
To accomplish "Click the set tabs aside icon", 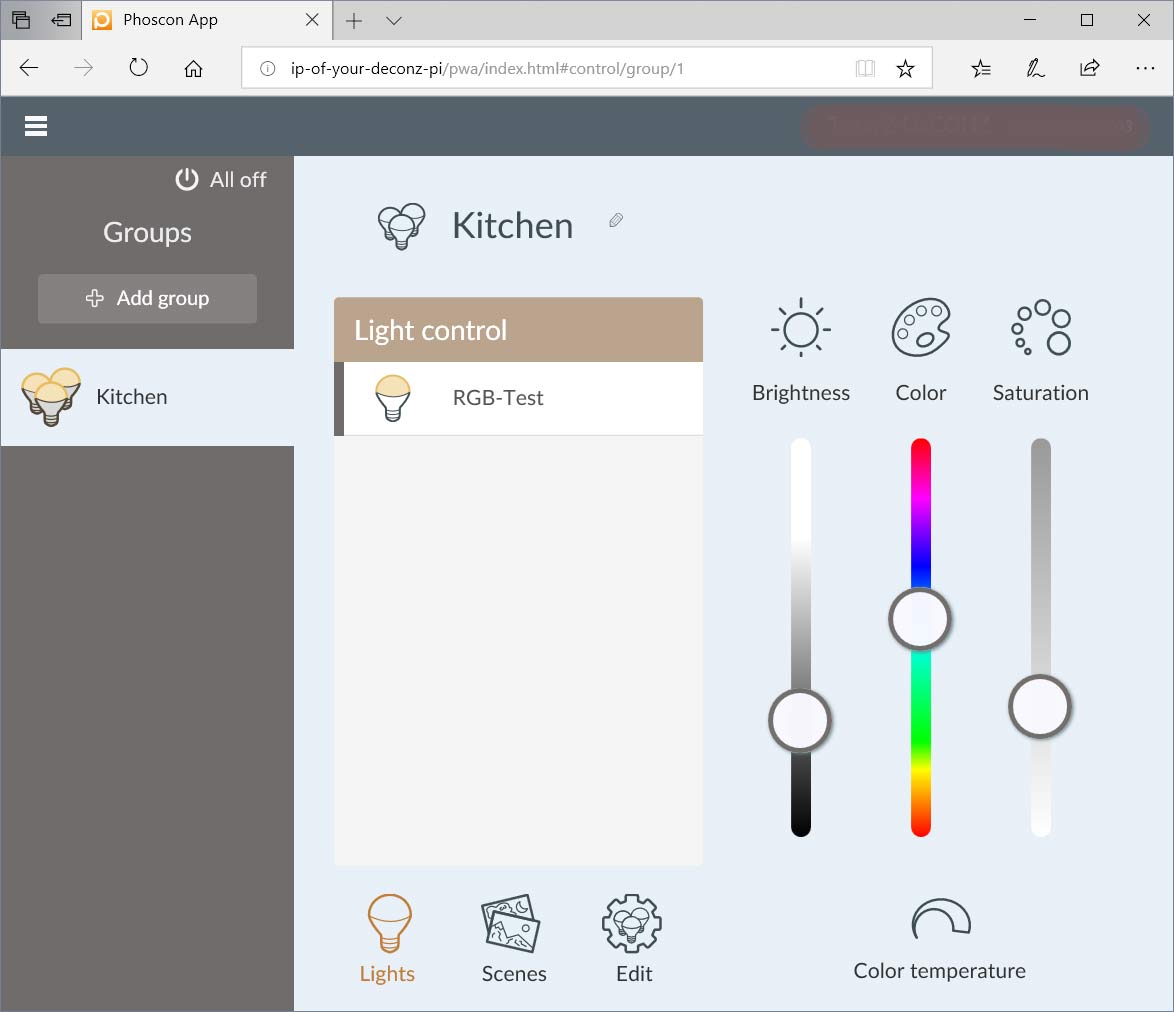I will 61,20.
